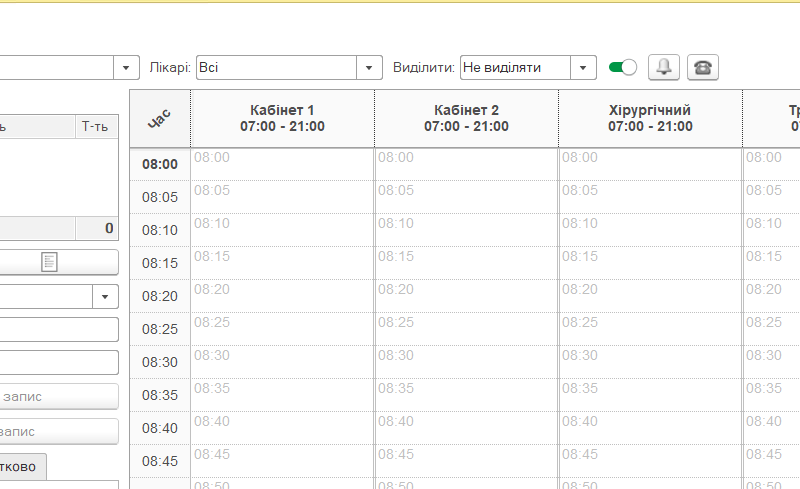
Task: Click the telephone icon button
Action: click(x=703, y=67)
